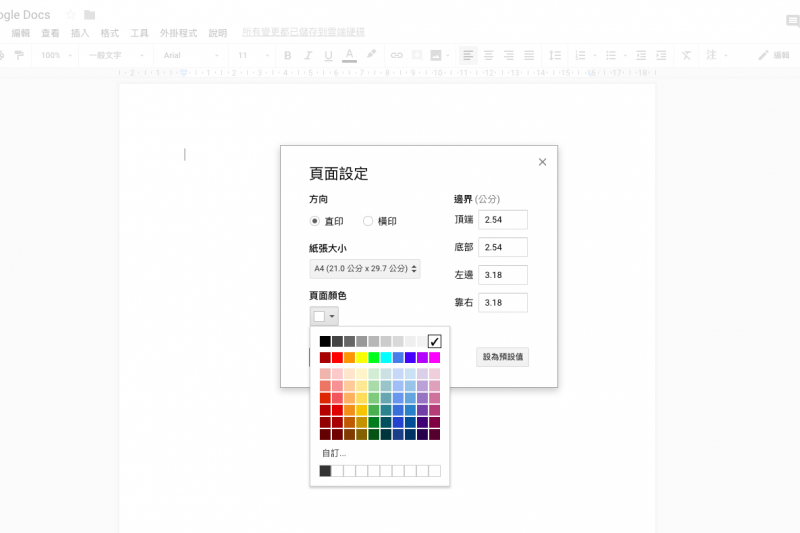Select the paint format tool

point(19,55)
